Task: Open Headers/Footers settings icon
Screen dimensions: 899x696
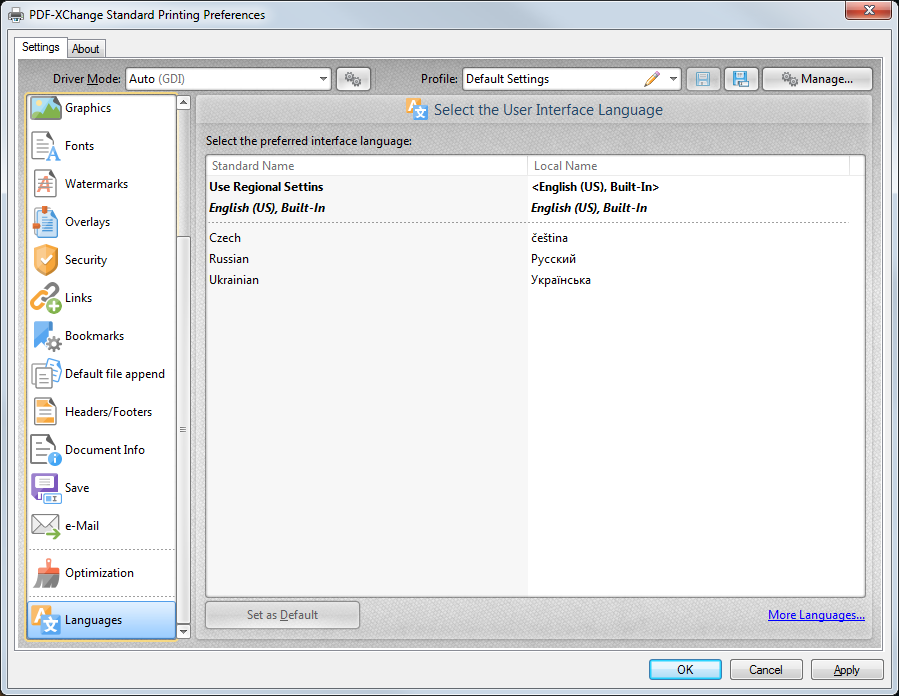Action: [46, 412]
